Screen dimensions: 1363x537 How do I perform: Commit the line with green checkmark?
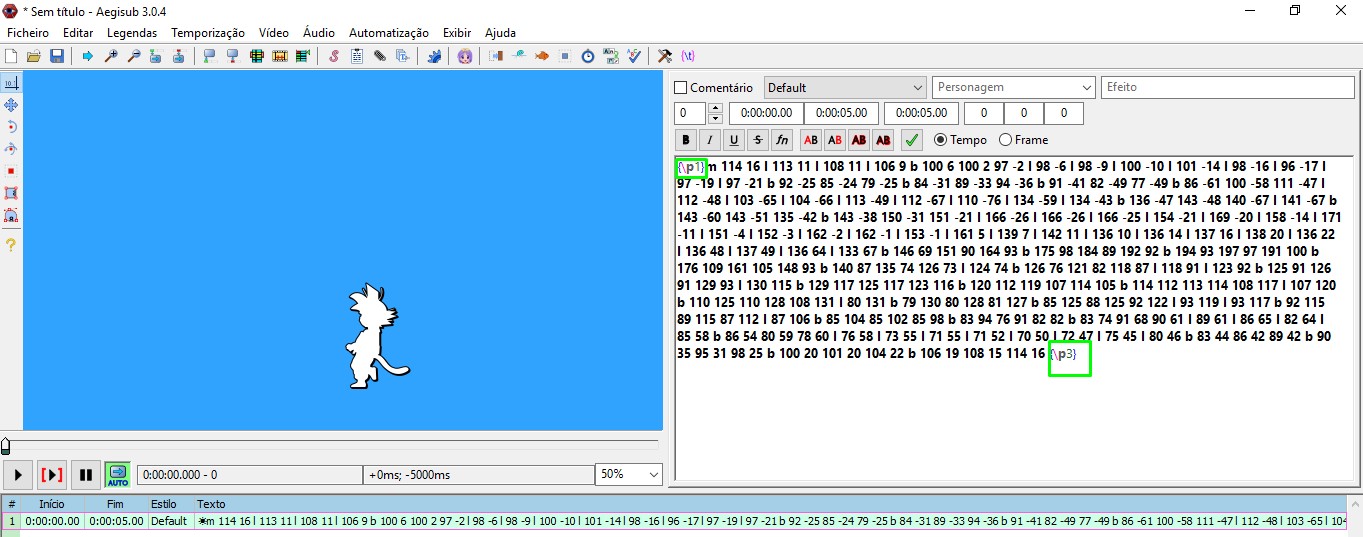point(911,140)
